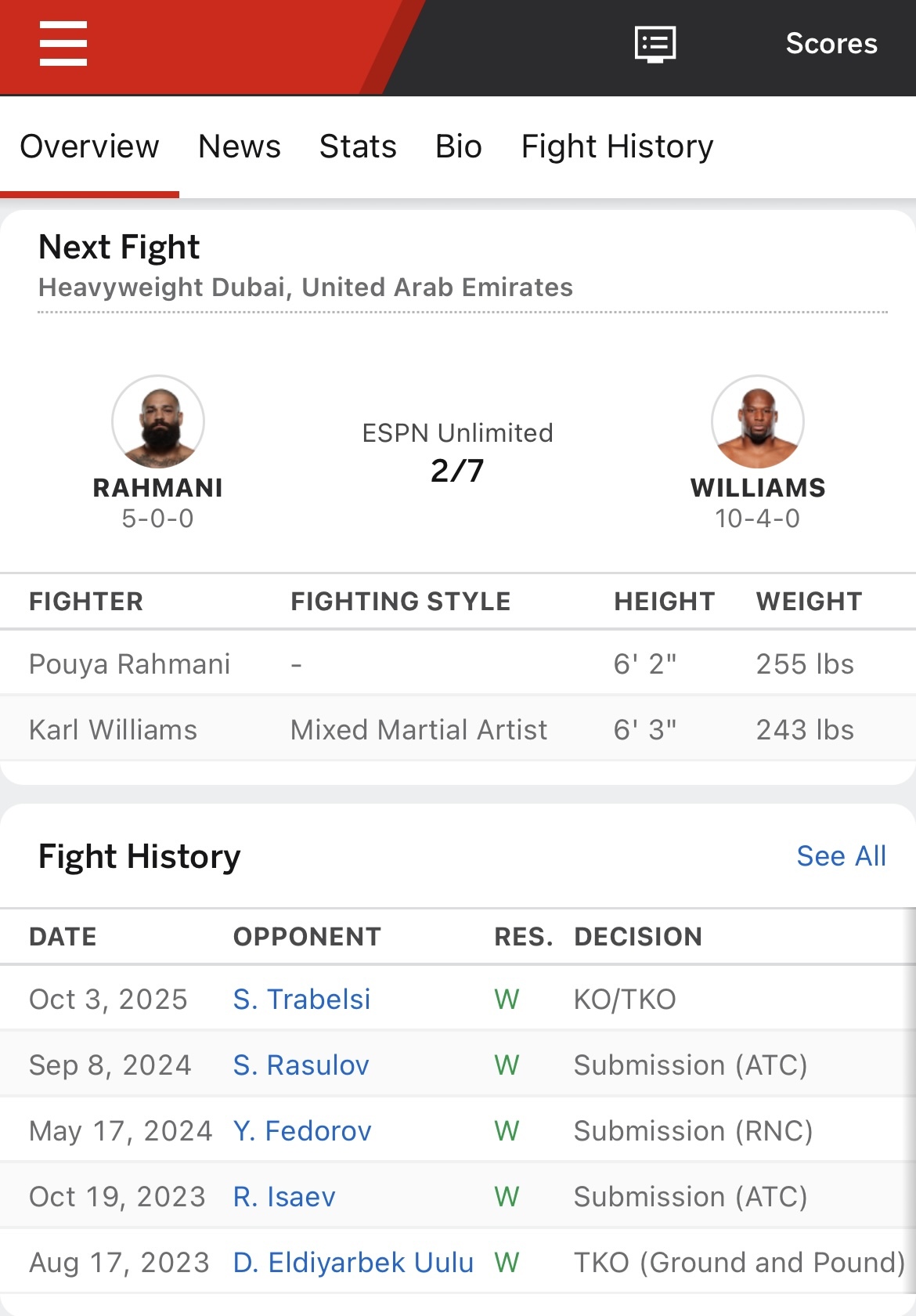Tap the scoreboard news feed icon
This screenshot has width=916, height=1316.
[655, 44]
